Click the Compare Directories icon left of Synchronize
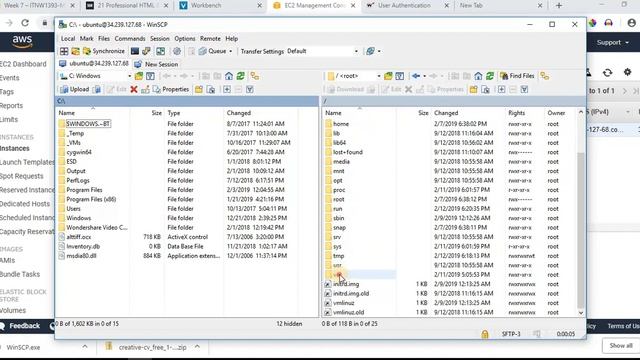This screenshot has height=360, width=640. pyautogui.click(x=76, y=51)
